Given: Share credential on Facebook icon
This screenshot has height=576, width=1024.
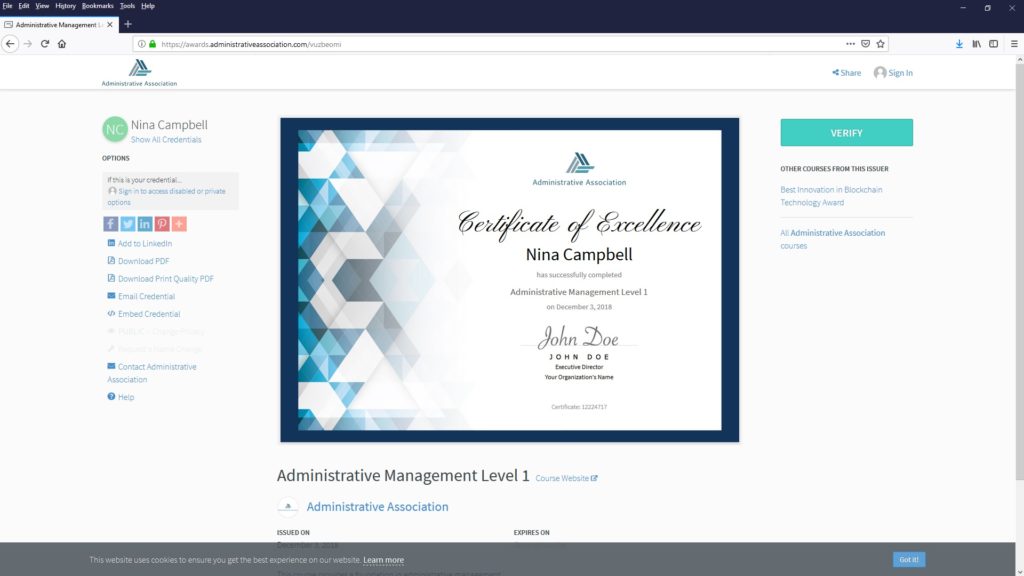Looking at the screenshot, I should point(110,224).
